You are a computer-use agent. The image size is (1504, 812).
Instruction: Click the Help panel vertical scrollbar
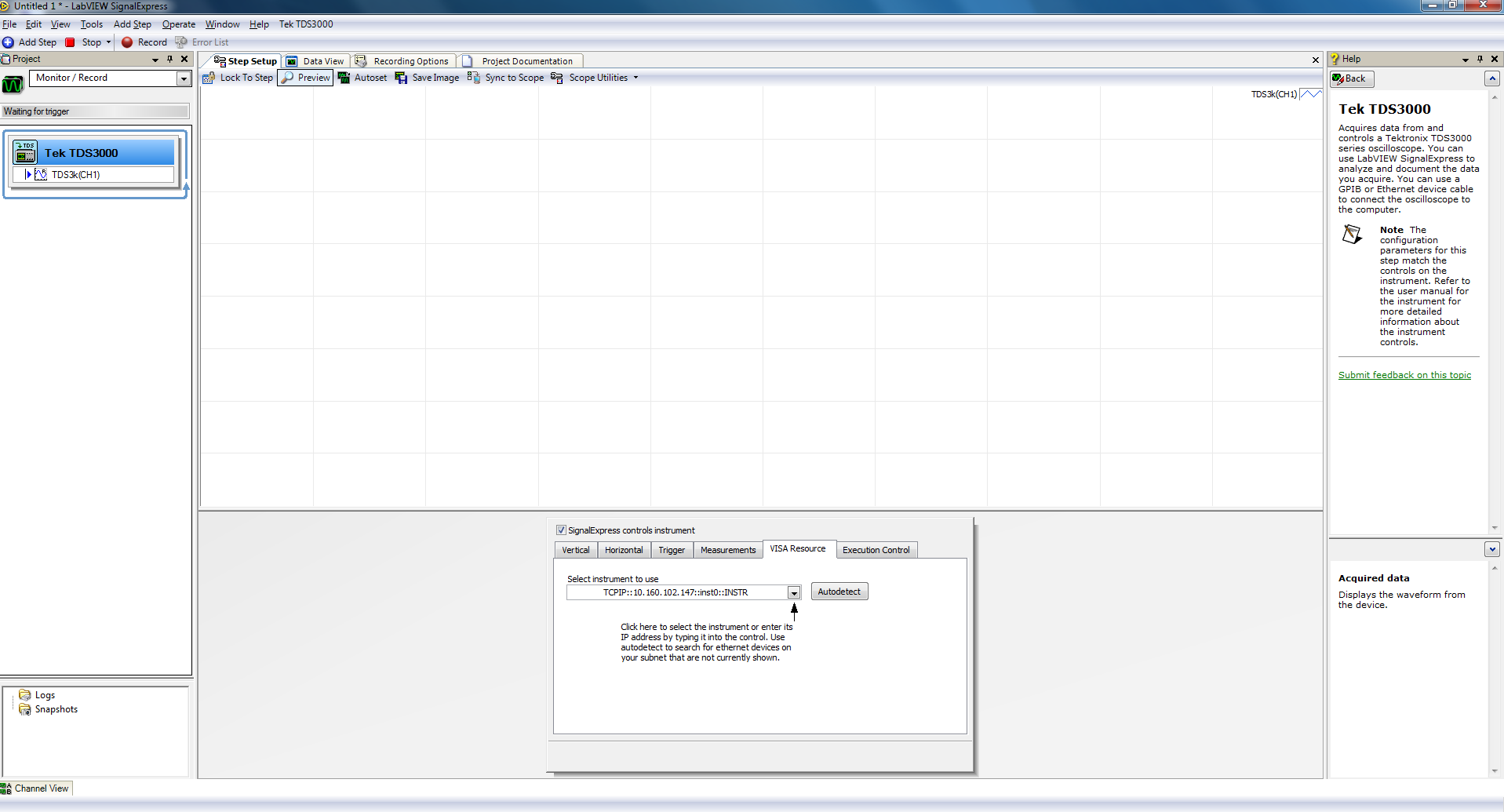(x=1495, y=312)
